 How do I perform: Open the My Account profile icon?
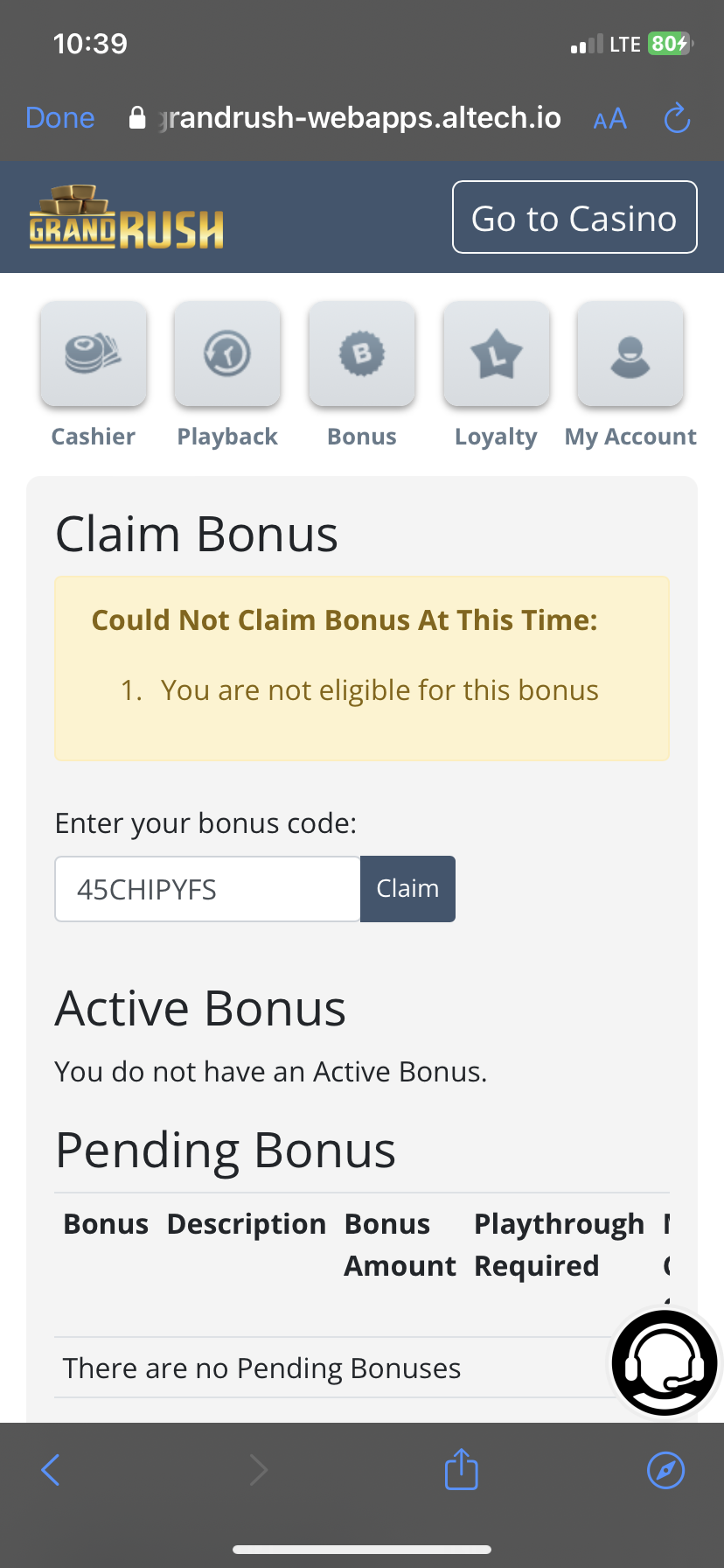pos(630,354)
